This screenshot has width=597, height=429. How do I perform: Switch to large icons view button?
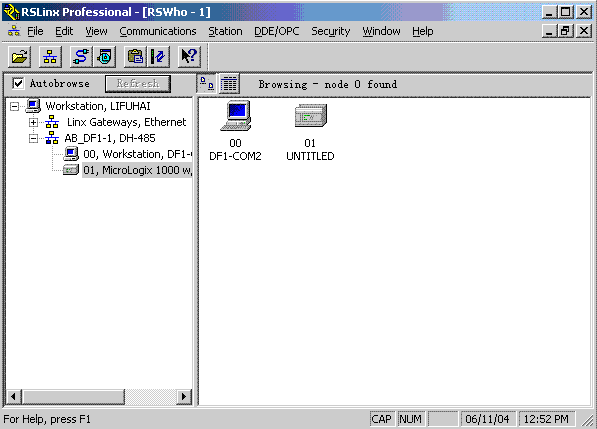pyautogui.click(x=207, y=83)
